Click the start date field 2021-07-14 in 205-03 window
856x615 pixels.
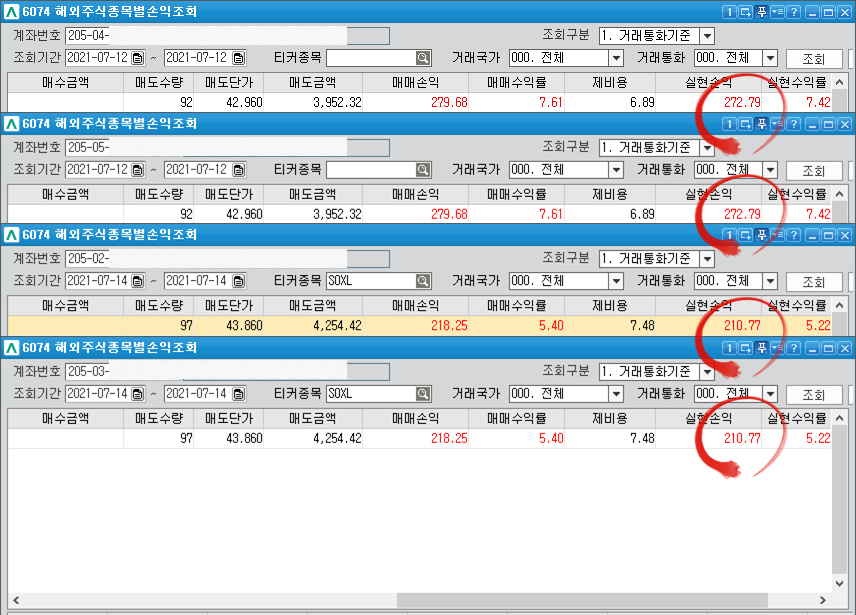[x=98, y=394]
